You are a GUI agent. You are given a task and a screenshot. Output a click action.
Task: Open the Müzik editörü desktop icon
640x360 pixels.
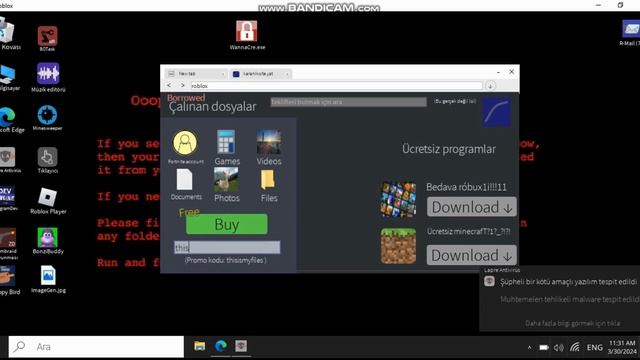(x=48, y=73)
